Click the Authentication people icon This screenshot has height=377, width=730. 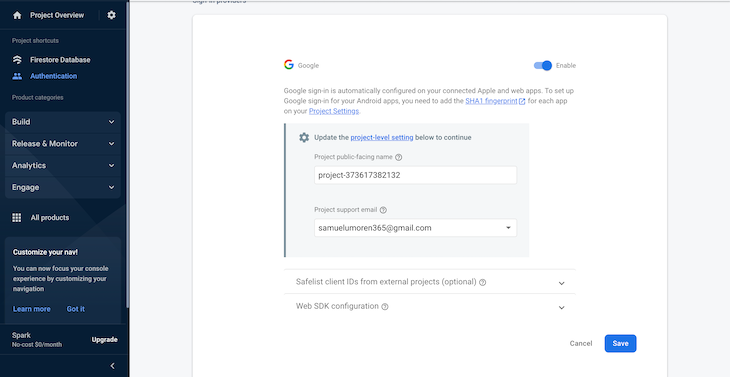(x=17, y=76)
